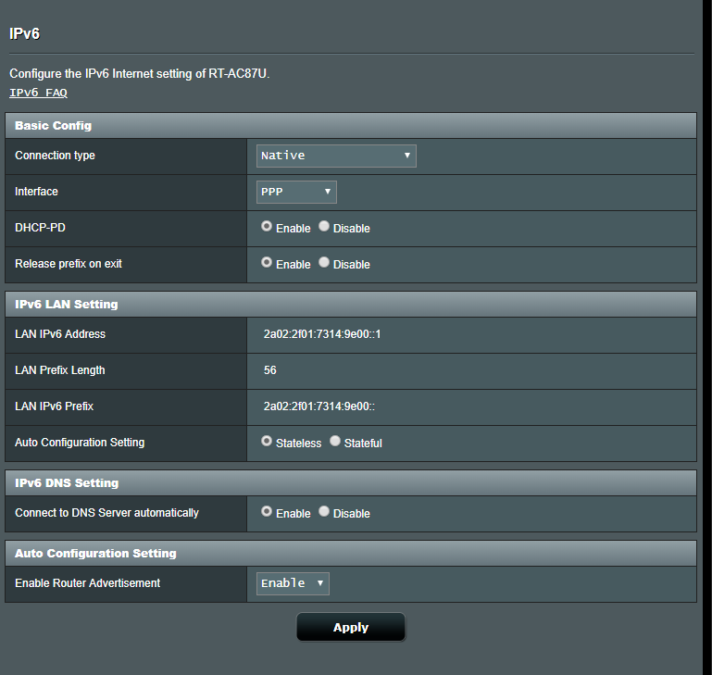Enable Release prefix on exit

[x=267, y=264]
